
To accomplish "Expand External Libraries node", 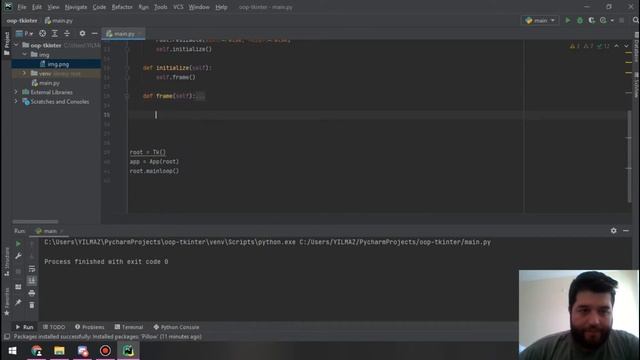I will pyautogui.click(x=16, y=92).
